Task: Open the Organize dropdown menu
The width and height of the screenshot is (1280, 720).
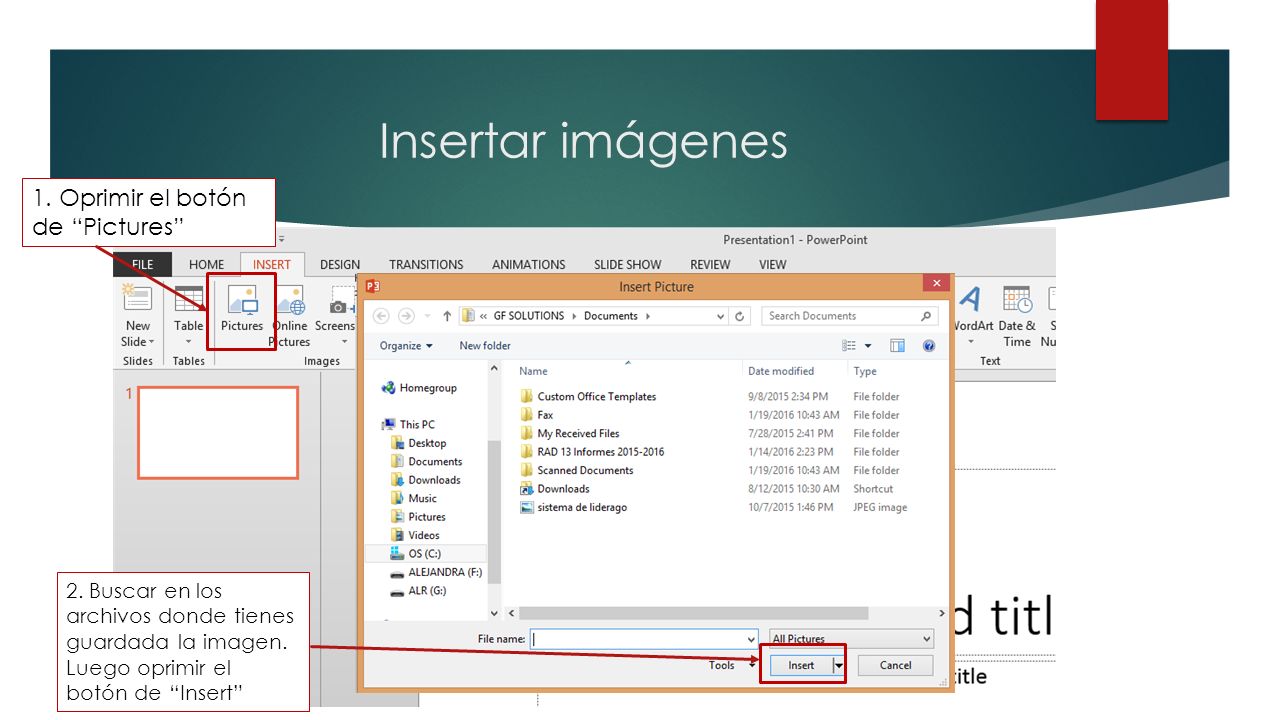Action: pyautogui.click(x=406, y=346)
